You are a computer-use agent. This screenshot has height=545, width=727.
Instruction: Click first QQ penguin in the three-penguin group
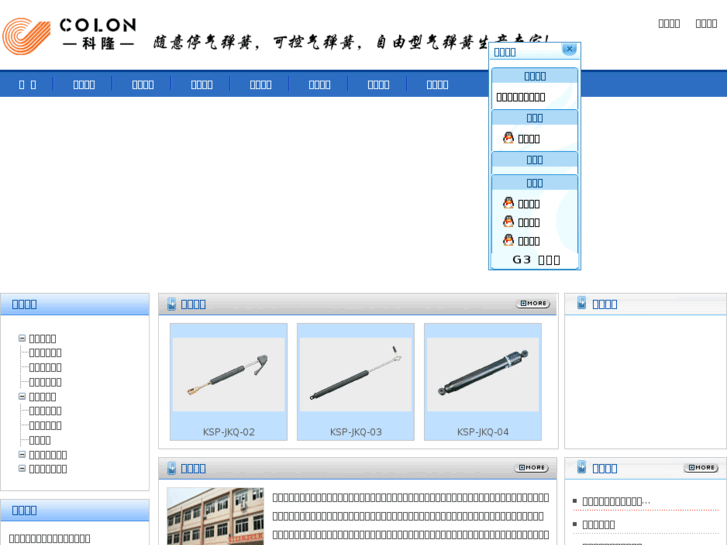point(509,203)
